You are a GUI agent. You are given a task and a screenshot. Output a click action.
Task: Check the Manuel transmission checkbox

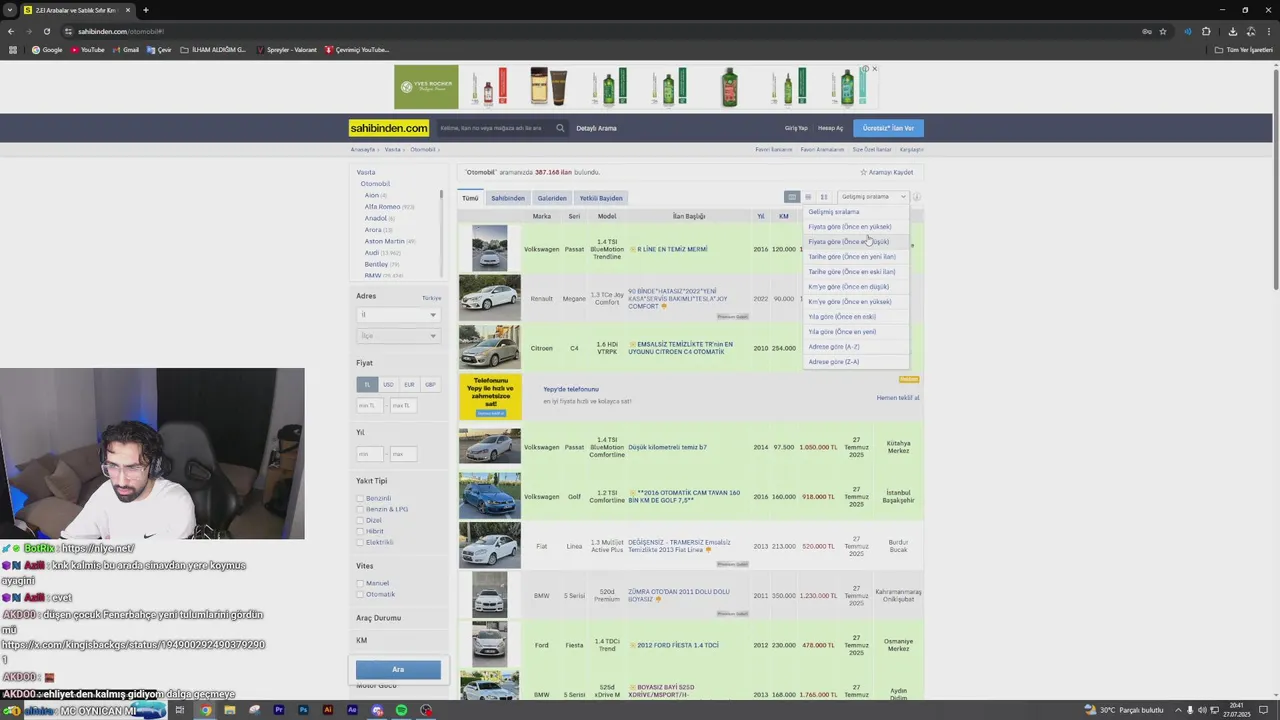(x=360, y=583)
